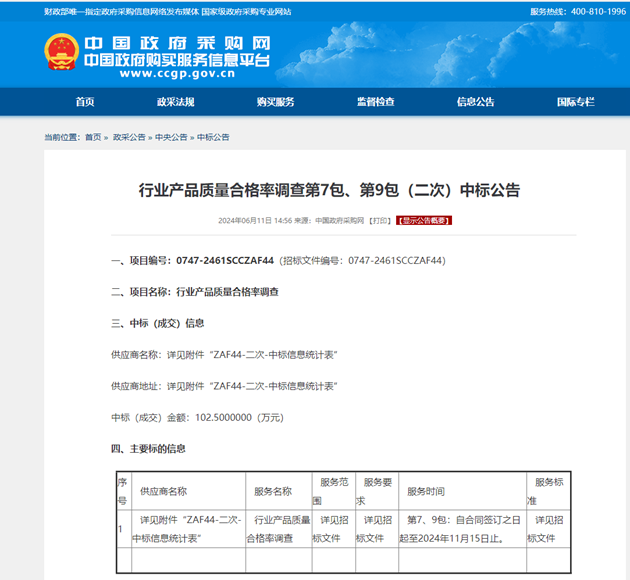
Task: Click the red 显示公告概要 button
Action: pyautogui.click(x=424, y=221)
